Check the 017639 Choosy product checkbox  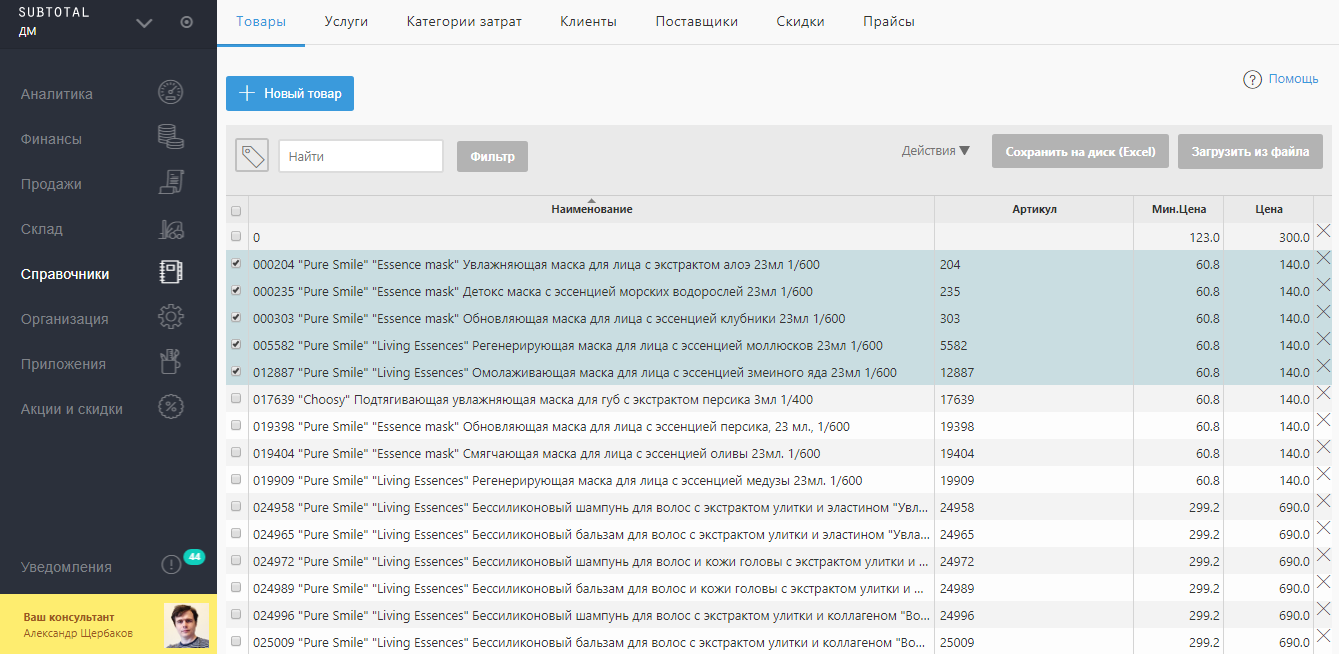pos(236,399)
